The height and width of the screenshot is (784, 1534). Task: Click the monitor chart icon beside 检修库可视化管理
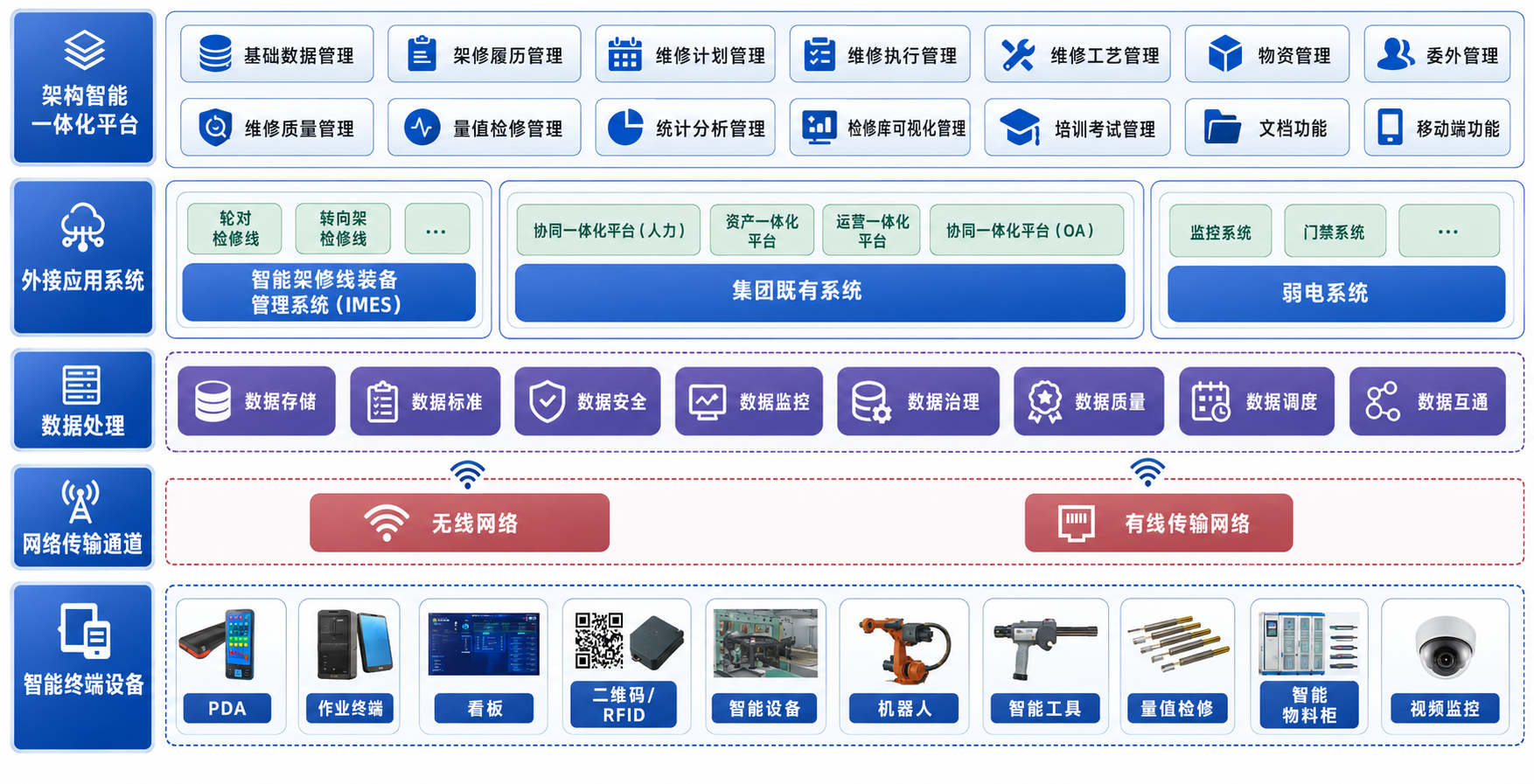pyautogui.click(x=819, y=128)
